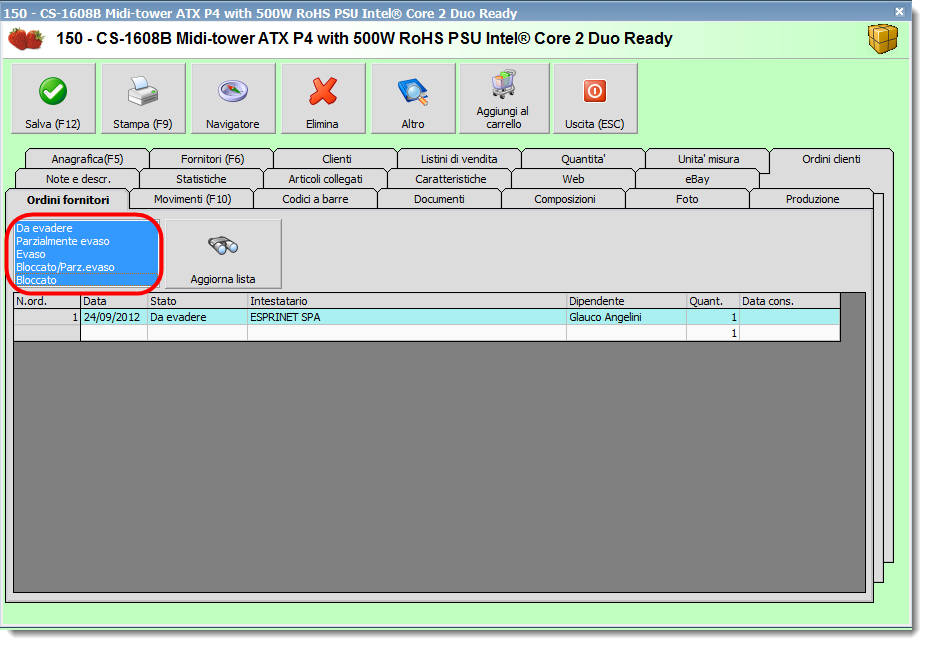Select 'Bloccato/Parz.evaso' in the status list
This screenshot has height=645, width=927.
[86, 267]
